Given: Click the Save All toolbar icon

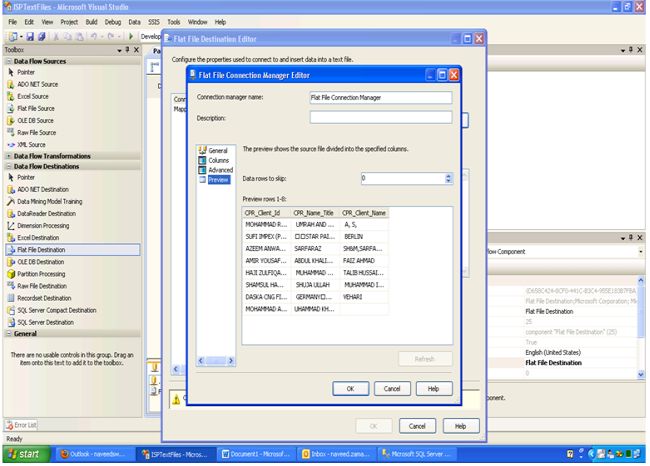Looking at the screenshot, I should (x=41, y=36).
